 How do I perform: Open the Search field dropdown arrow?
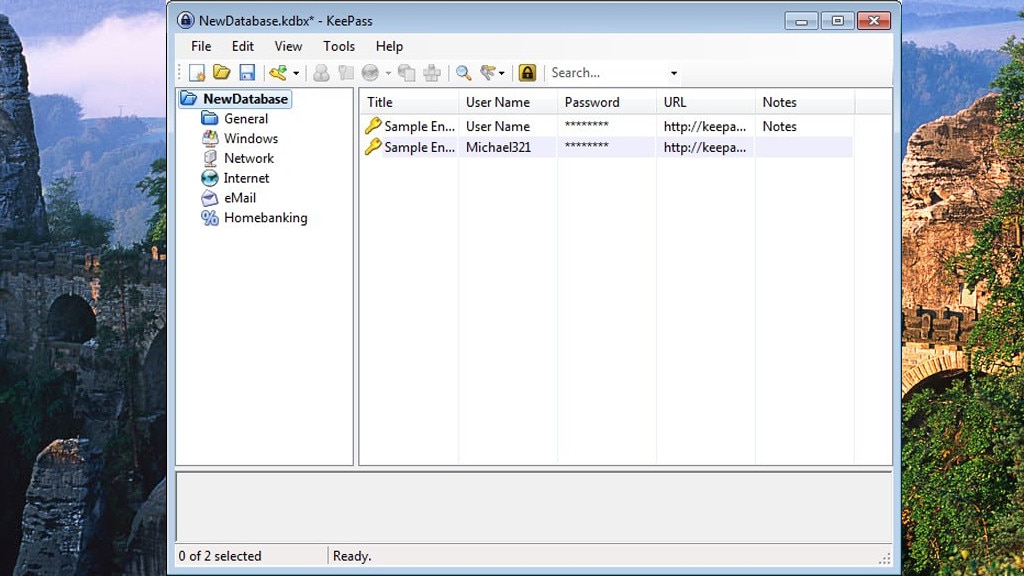pos(674,73)
